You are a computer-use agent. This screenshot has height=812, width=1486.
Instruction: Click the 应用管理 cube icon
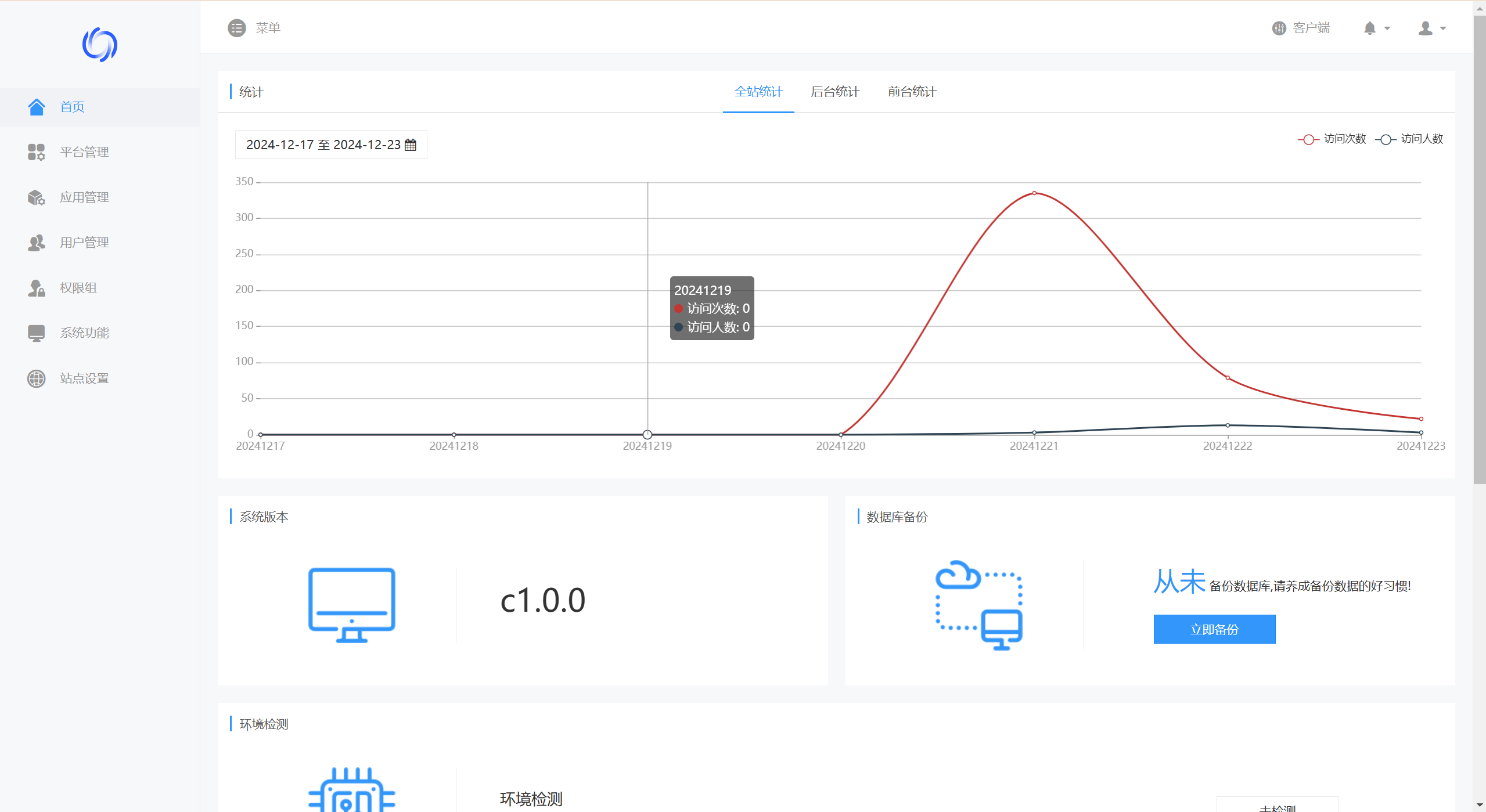36,197
